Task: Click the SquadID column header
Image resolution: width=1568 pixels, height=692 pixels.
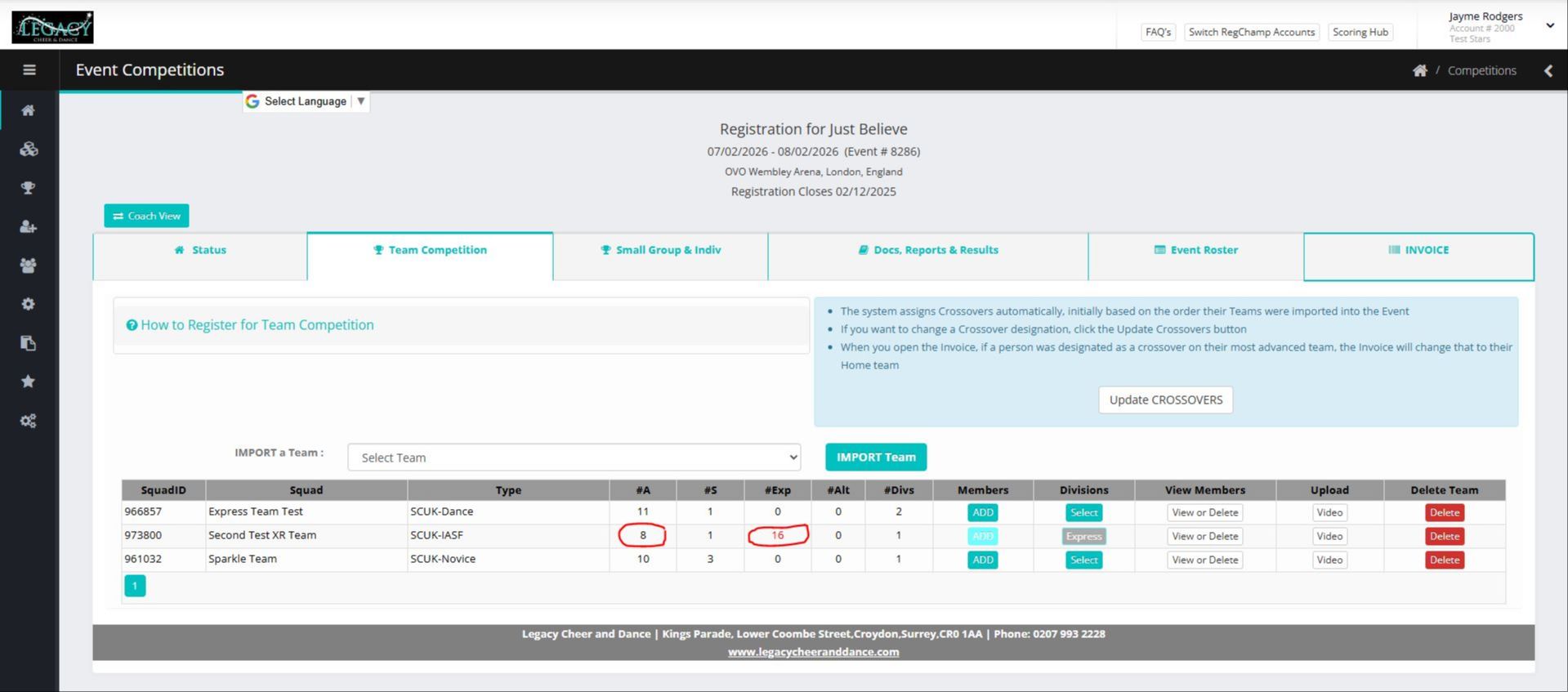Action: (163, 490)
